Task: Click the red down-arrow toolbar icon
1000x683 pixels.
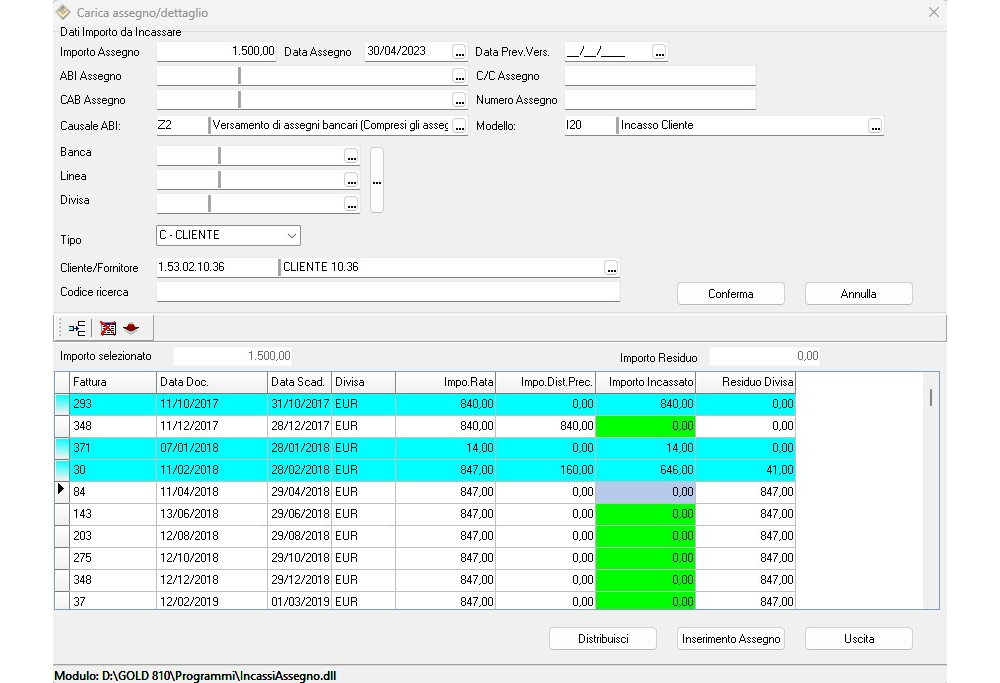Action: point(130,328)
